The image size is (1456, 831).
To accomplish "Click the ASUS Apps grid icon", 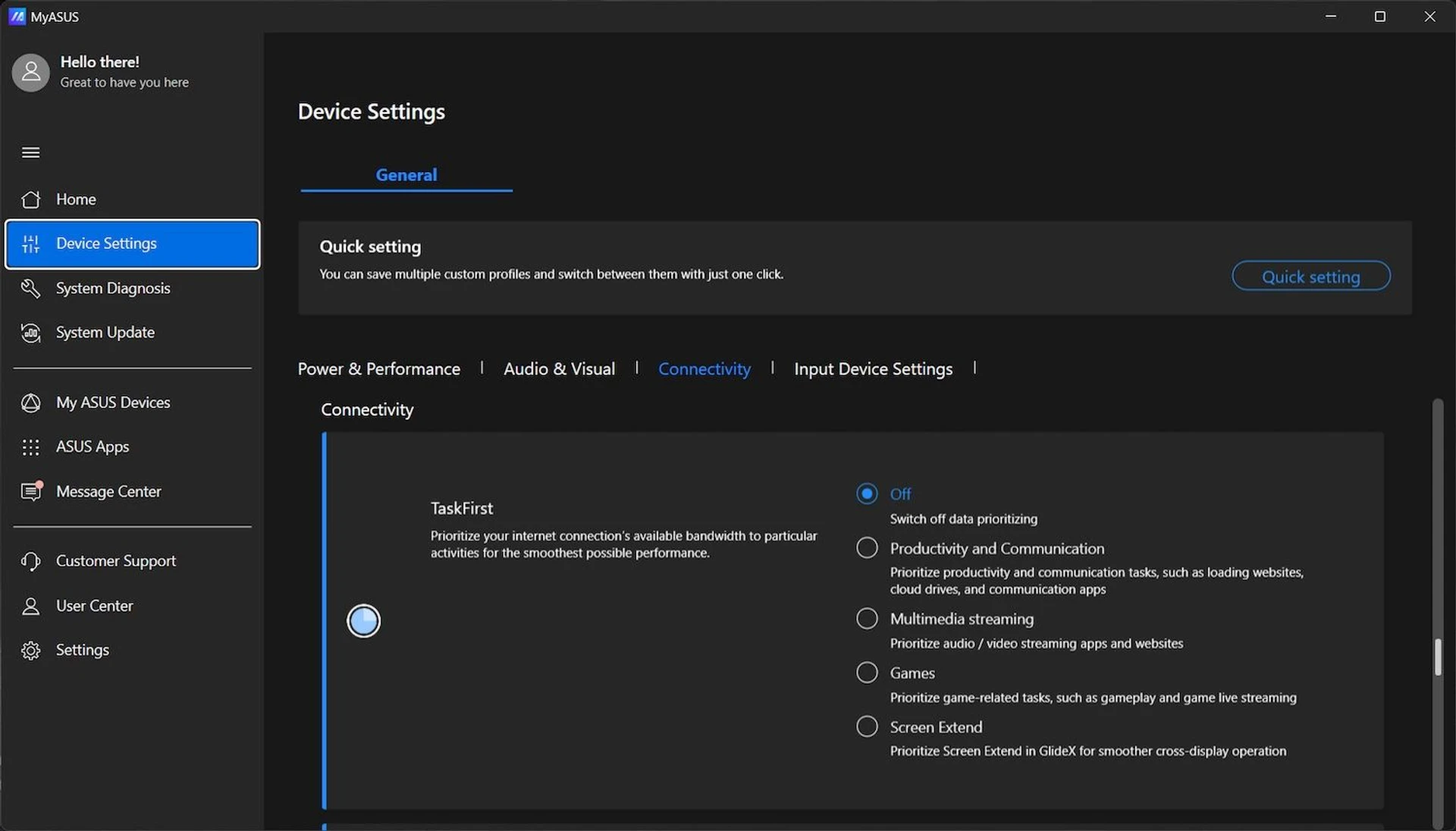I will (x=30, y=447).
